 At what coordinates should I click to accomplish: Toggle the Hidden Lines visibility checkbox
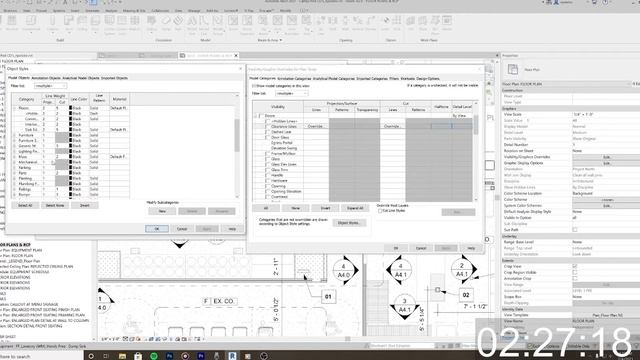[268, 121]
